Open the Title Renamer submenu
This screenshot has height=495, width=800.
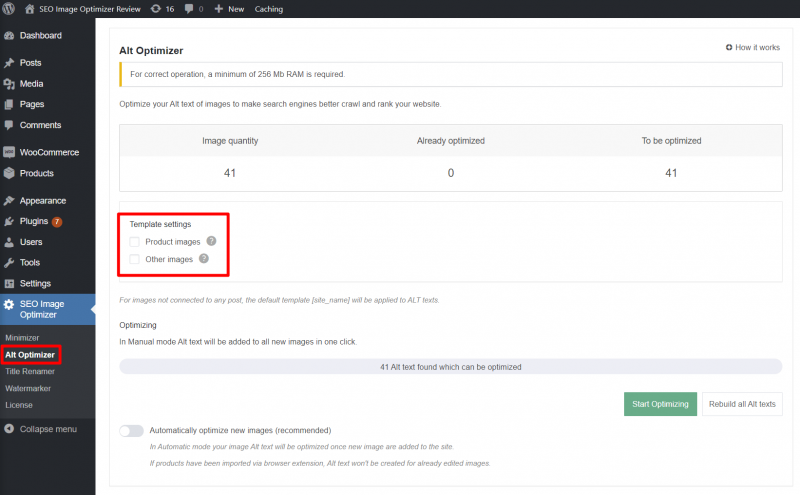(30, 372)
